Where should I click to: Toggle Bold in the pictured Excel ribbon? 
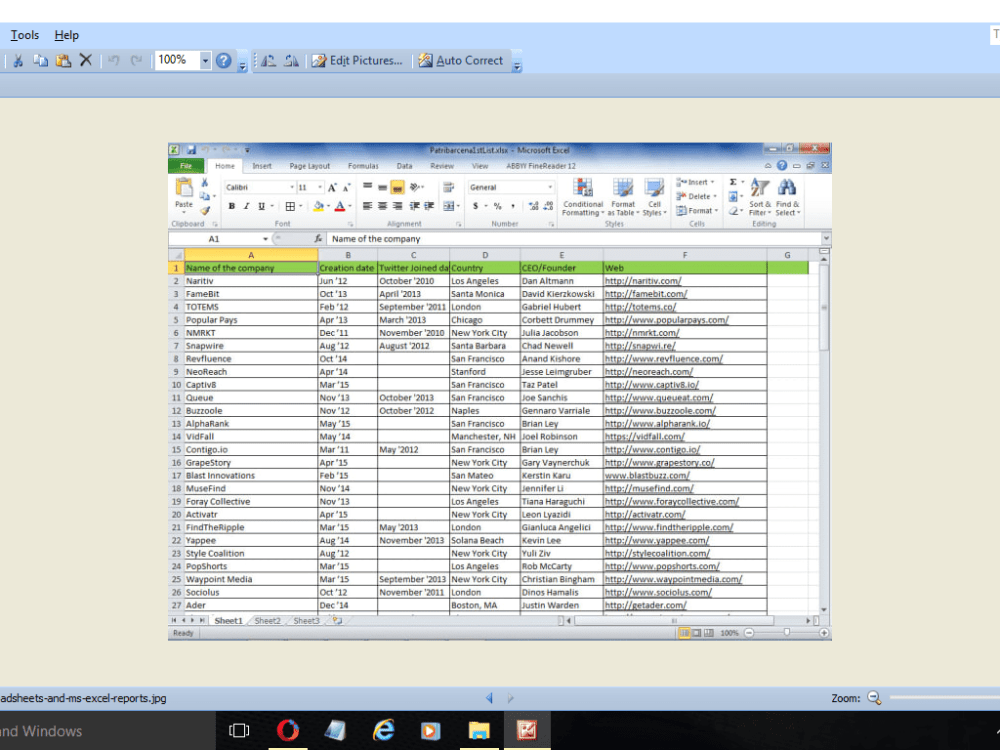point(232,206)
